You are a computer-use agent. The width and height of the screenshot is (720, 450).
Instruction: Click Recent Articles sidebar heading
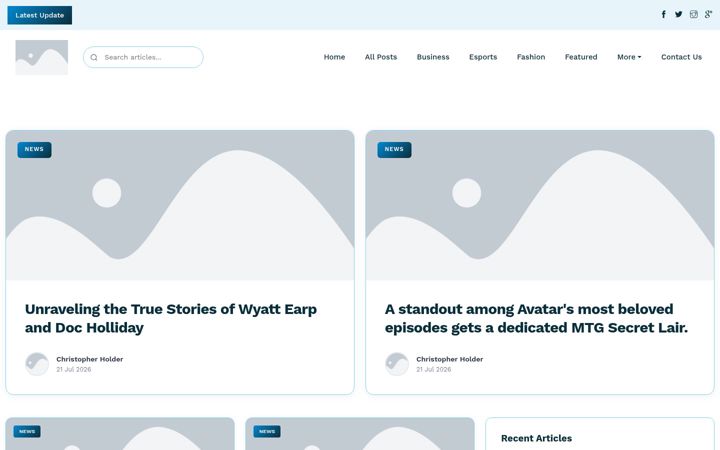(x=536, y=438)
